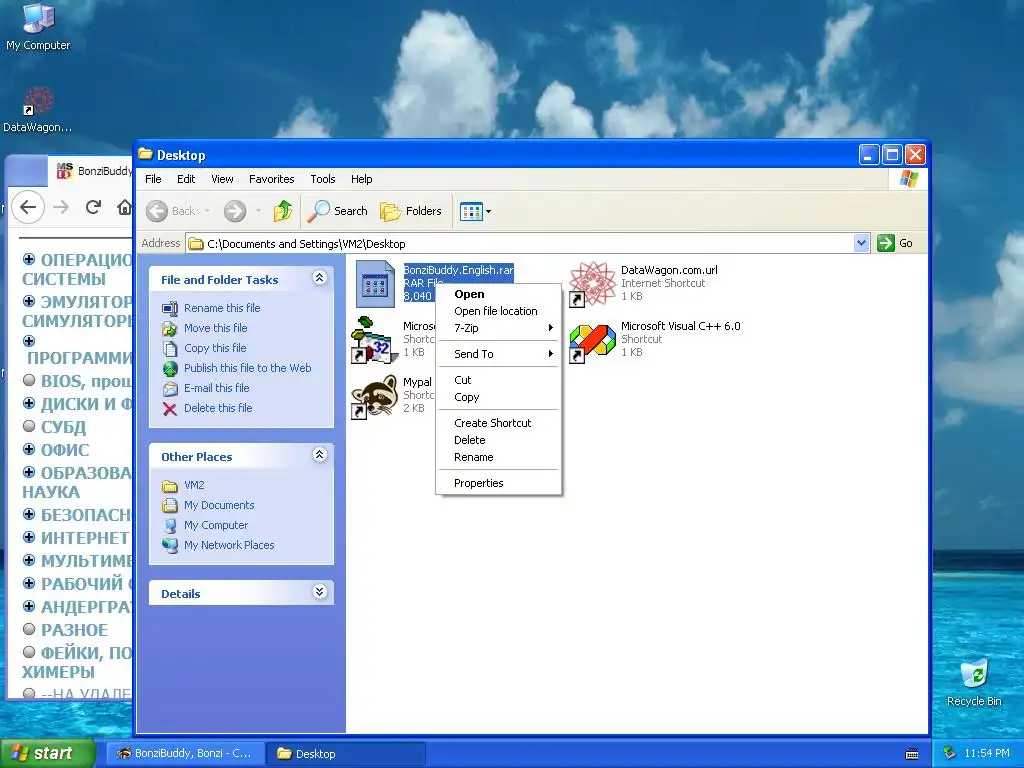The height and width of the screenshot is (768, 1024).
Task: Select the Microsoft Visual C++ 6.0 icon
Action: 592,341
